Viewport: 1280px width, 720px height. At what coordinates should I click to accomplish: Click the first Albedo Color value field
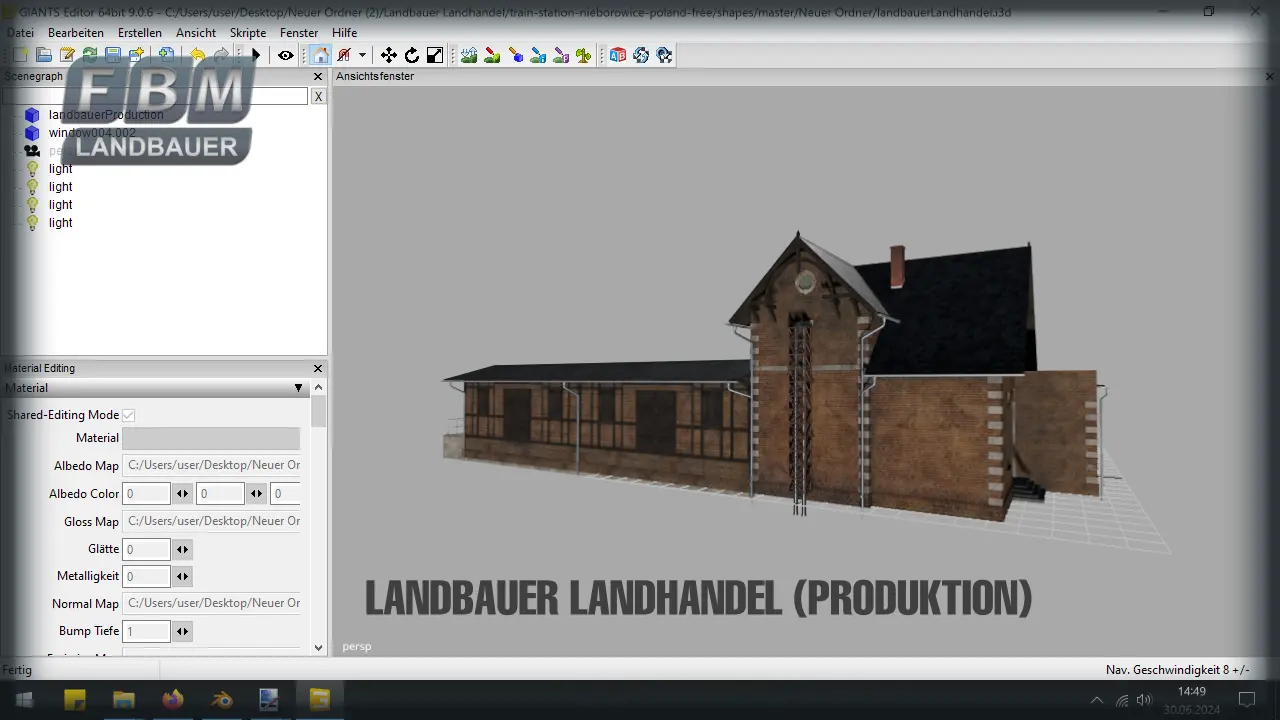click(x=146, y=493)
